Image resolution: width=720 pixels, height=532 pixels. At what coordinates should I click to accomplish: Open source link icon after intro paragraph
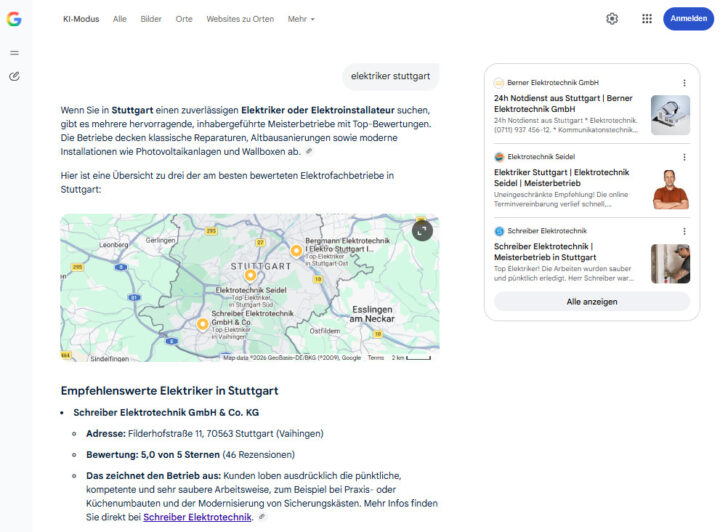(309, 151)
